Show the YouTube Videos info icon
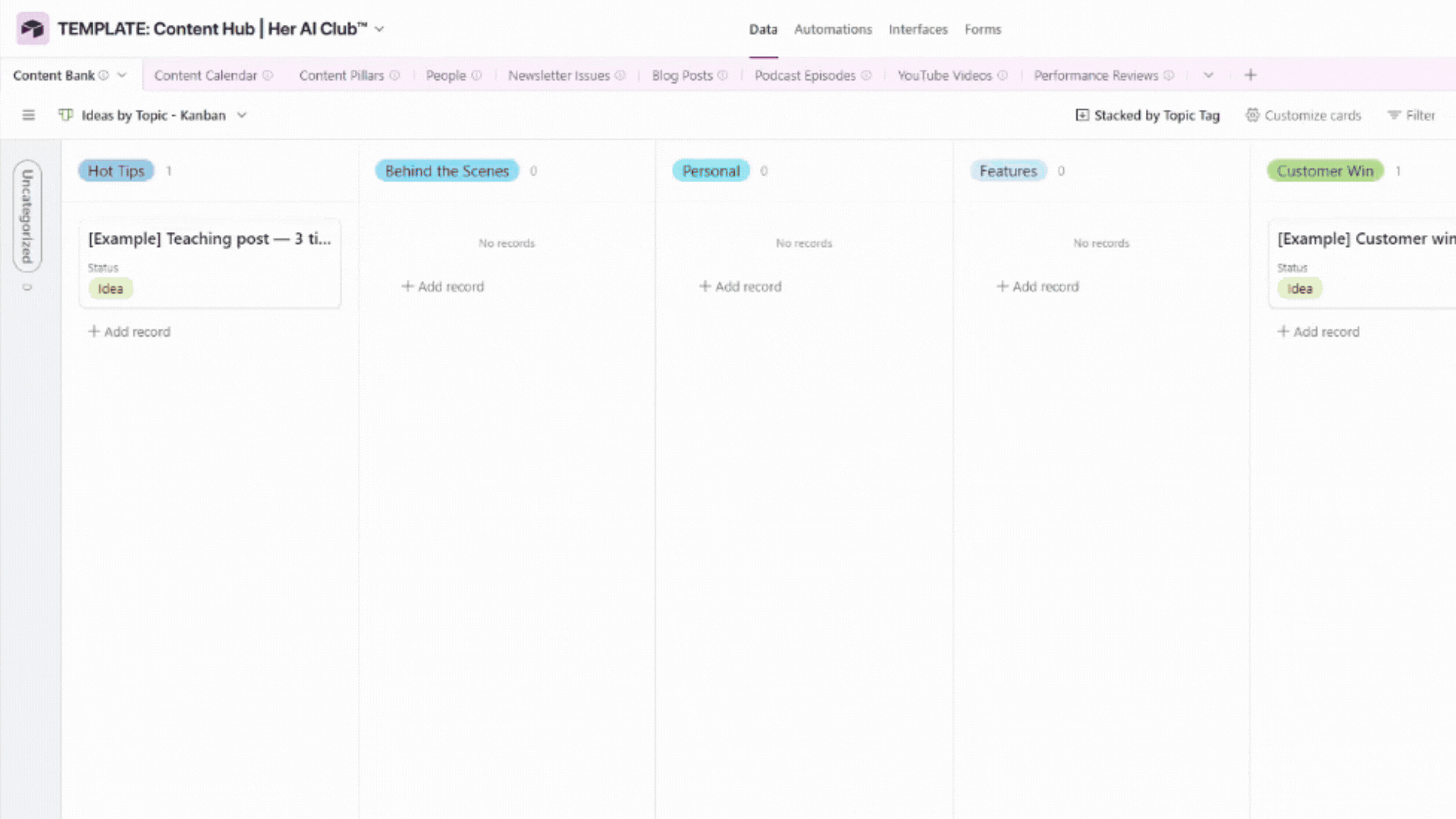 tap(1003, 75)
